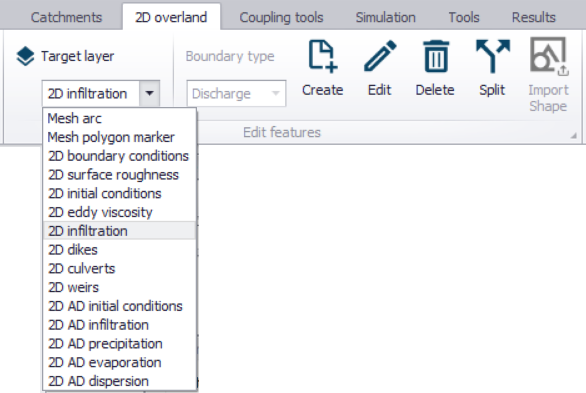This screenshot has width=586, height=393.
Task: Select 2D AD infiltration option
Action: coord(120,325)
